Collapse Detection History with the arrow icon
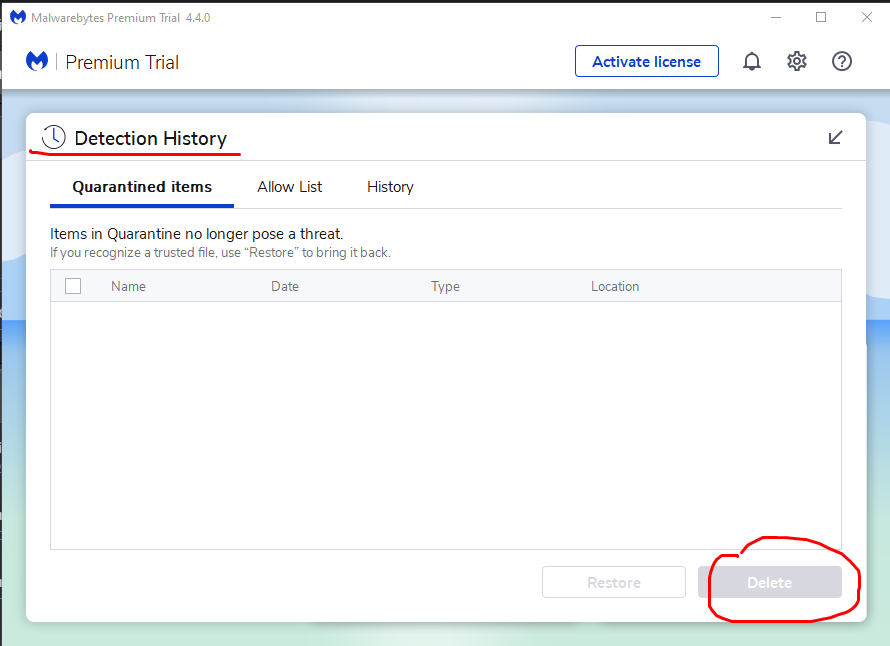 point(835,137)
